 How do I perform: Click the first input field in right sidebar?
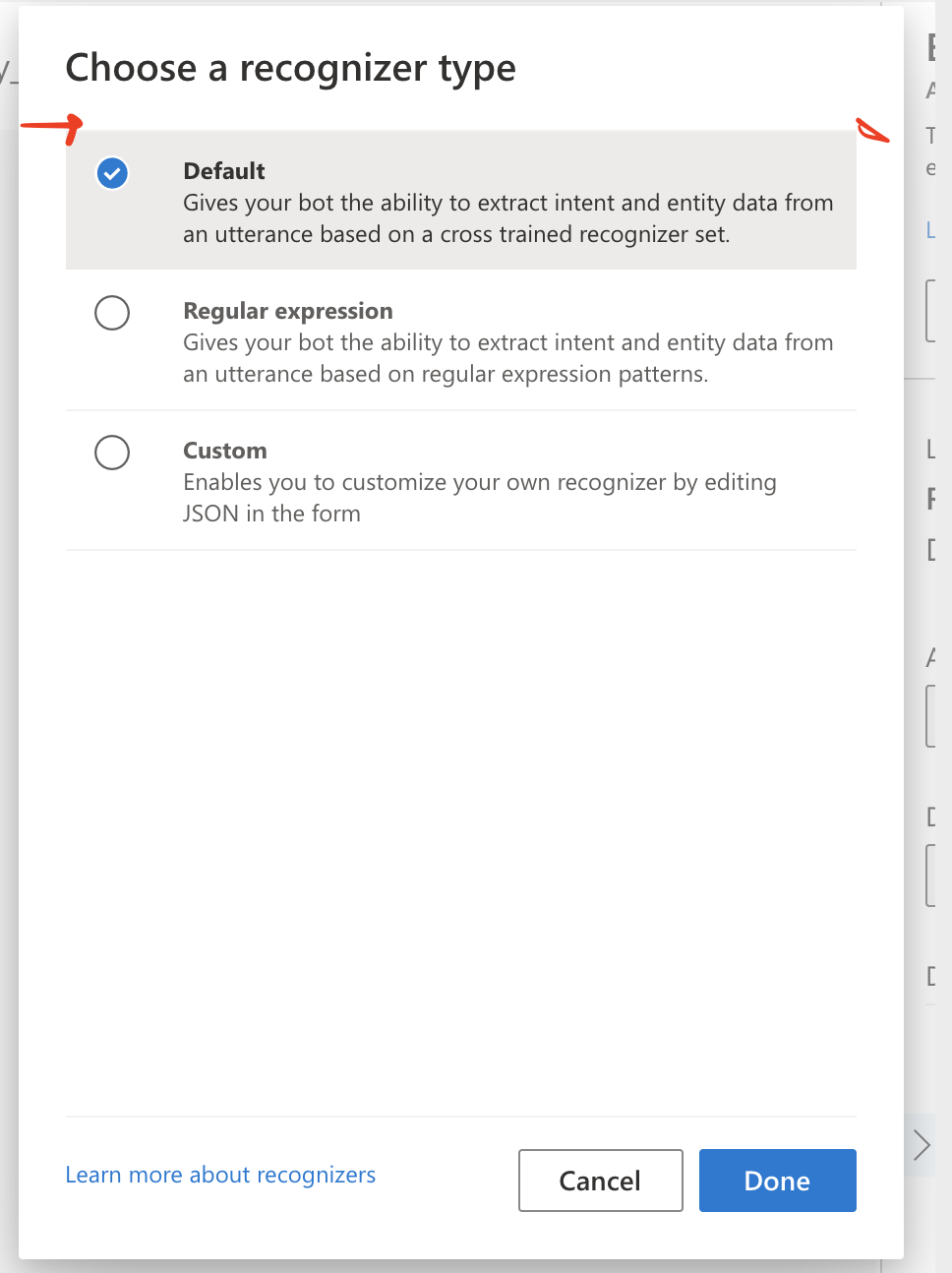932,310
